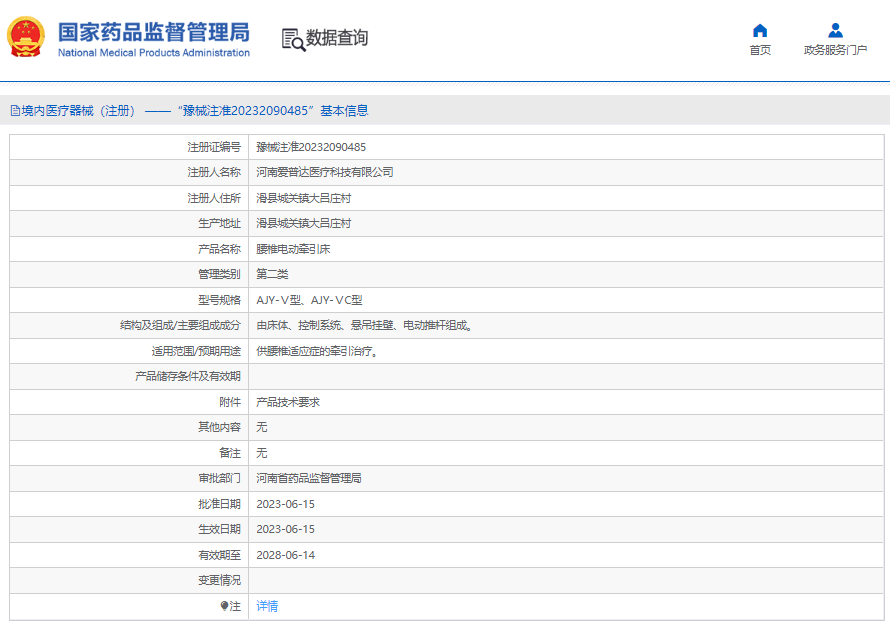Click the 注册人住所 row label
Image resolution: width=890 pixels, height=626 pixels.
214,198
